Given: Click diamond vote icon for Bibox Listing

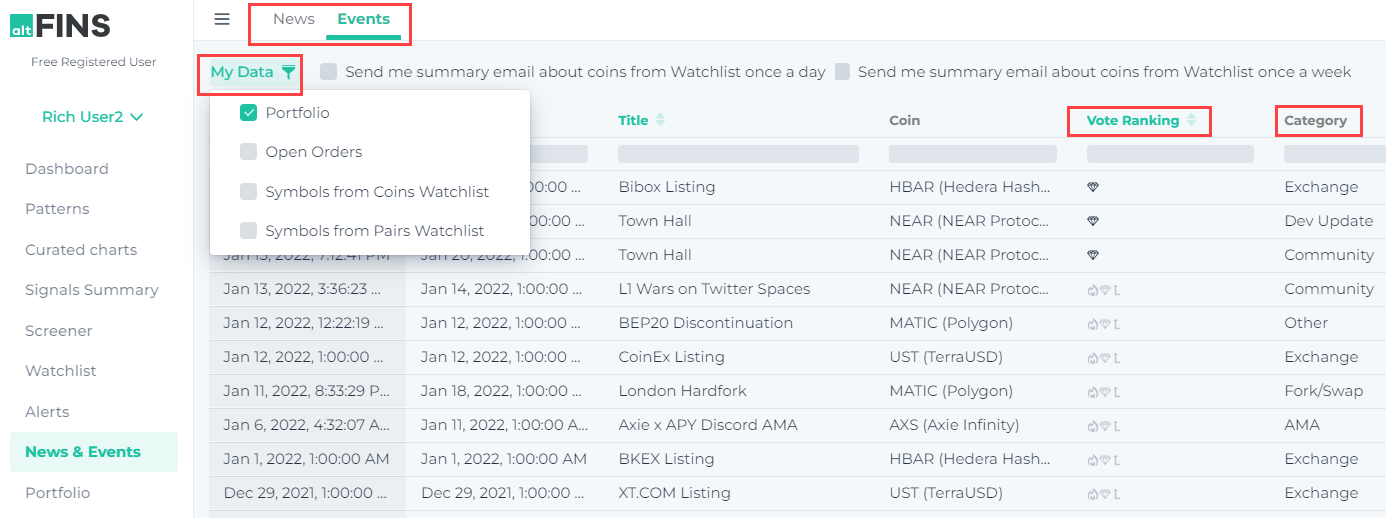Looking at the screenshot, I should 1093,187.
